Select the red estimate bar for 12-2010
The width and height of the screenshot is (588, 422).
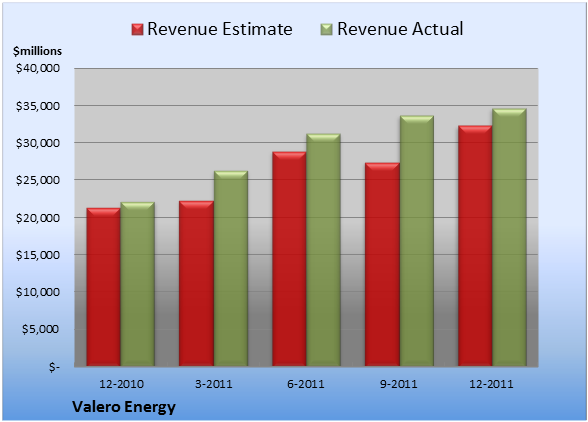[x=104, y=287]
